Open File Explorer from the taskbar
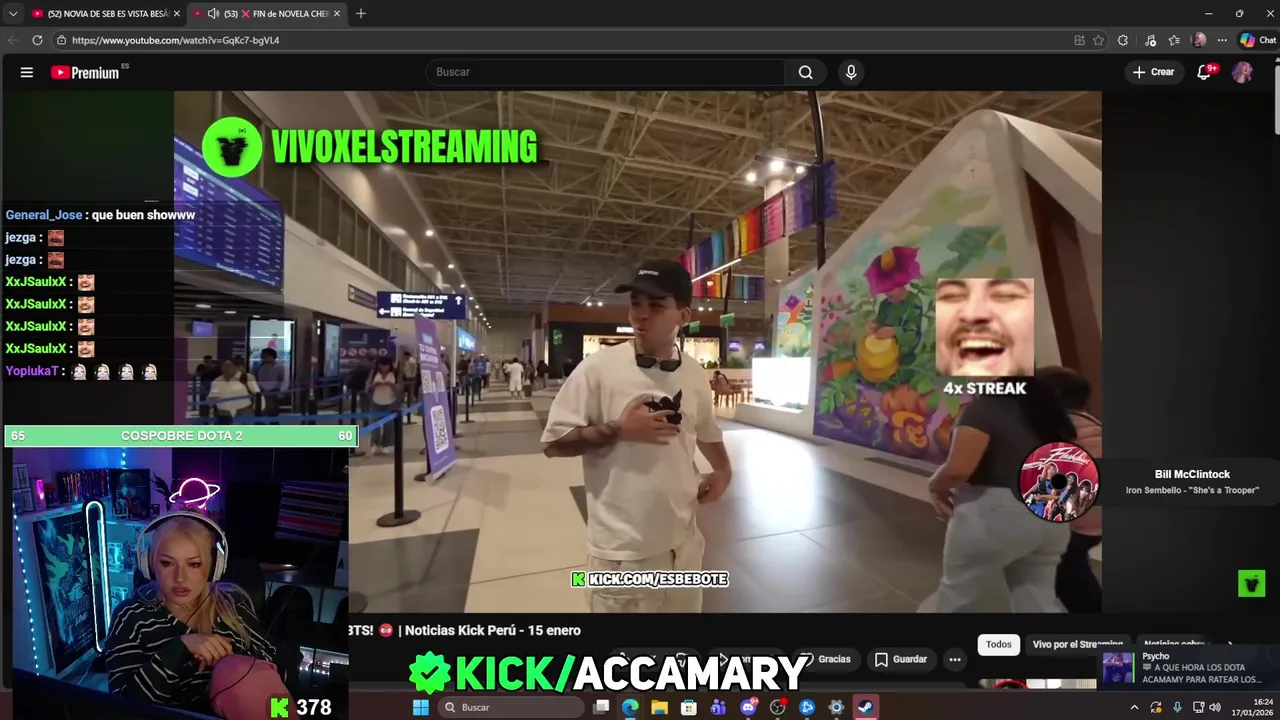 659,707
